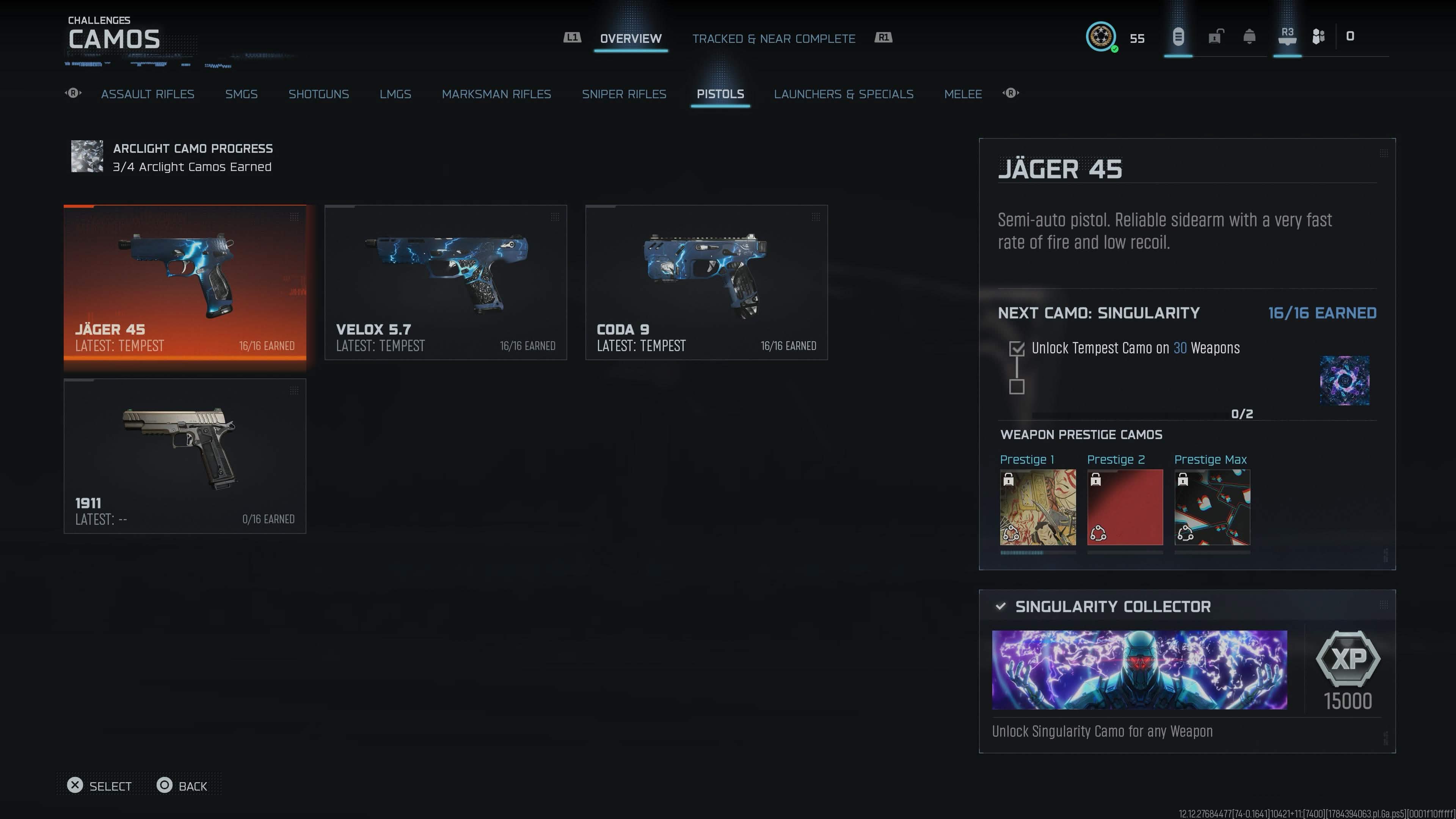The image size is (1456, 819).
Task: Open the Prestige 1 camo thumbnail
Action: click(1038, 507)
